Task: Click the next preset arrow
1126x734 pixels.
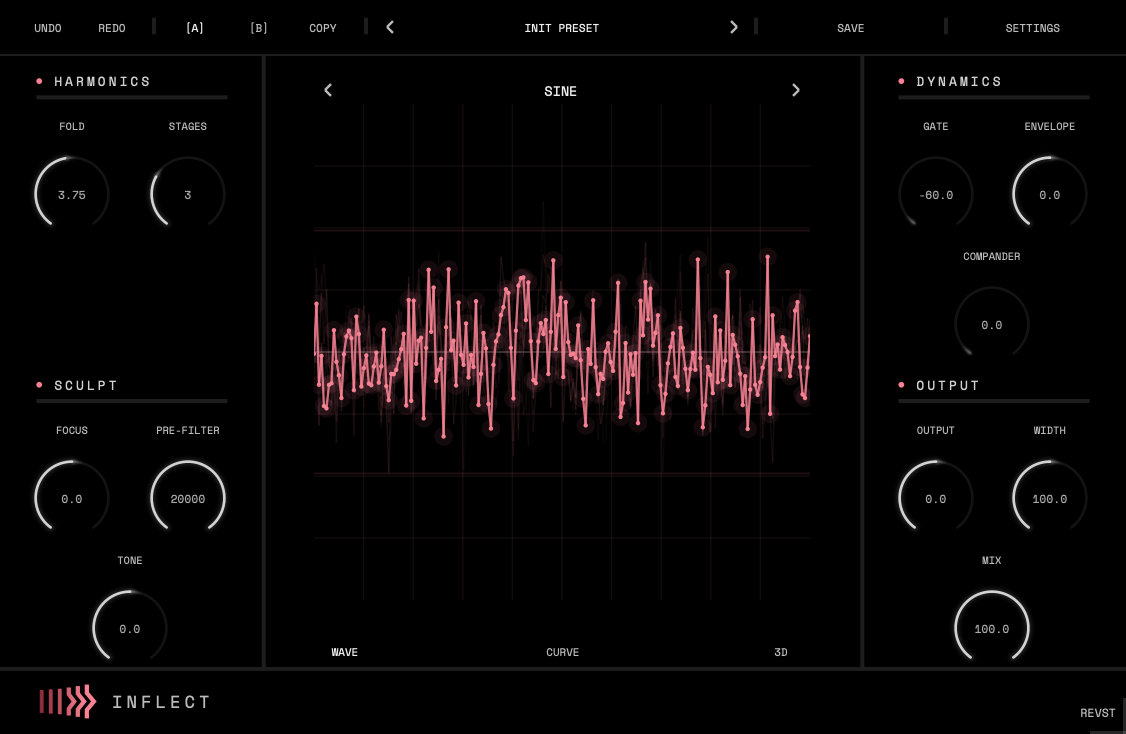Action: click(x=733, y=27)
